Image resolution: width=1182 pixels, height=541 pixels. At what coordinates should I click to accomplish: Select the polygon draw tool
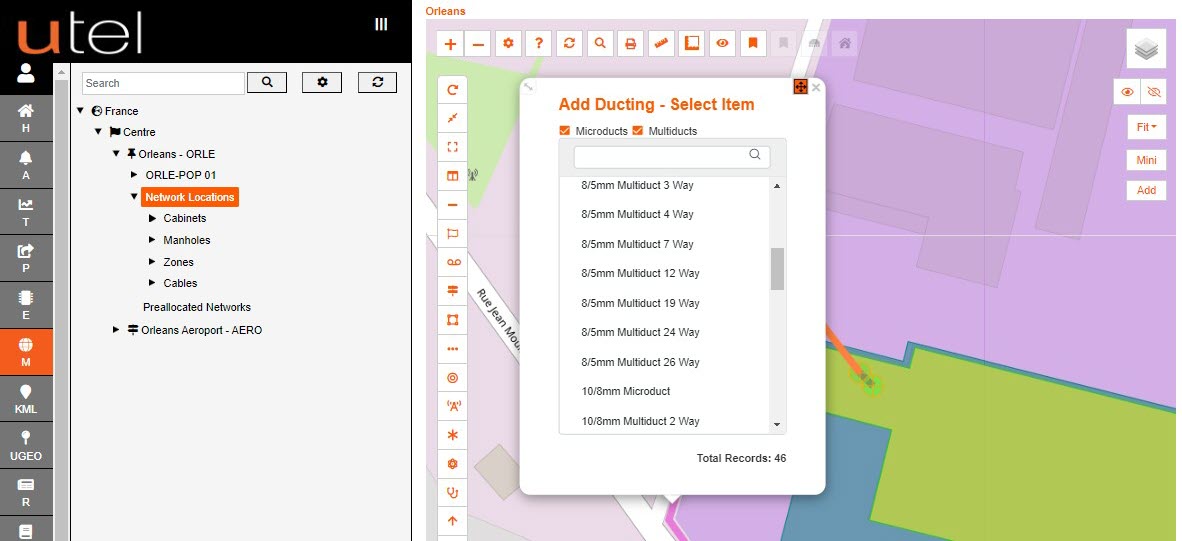452,319
